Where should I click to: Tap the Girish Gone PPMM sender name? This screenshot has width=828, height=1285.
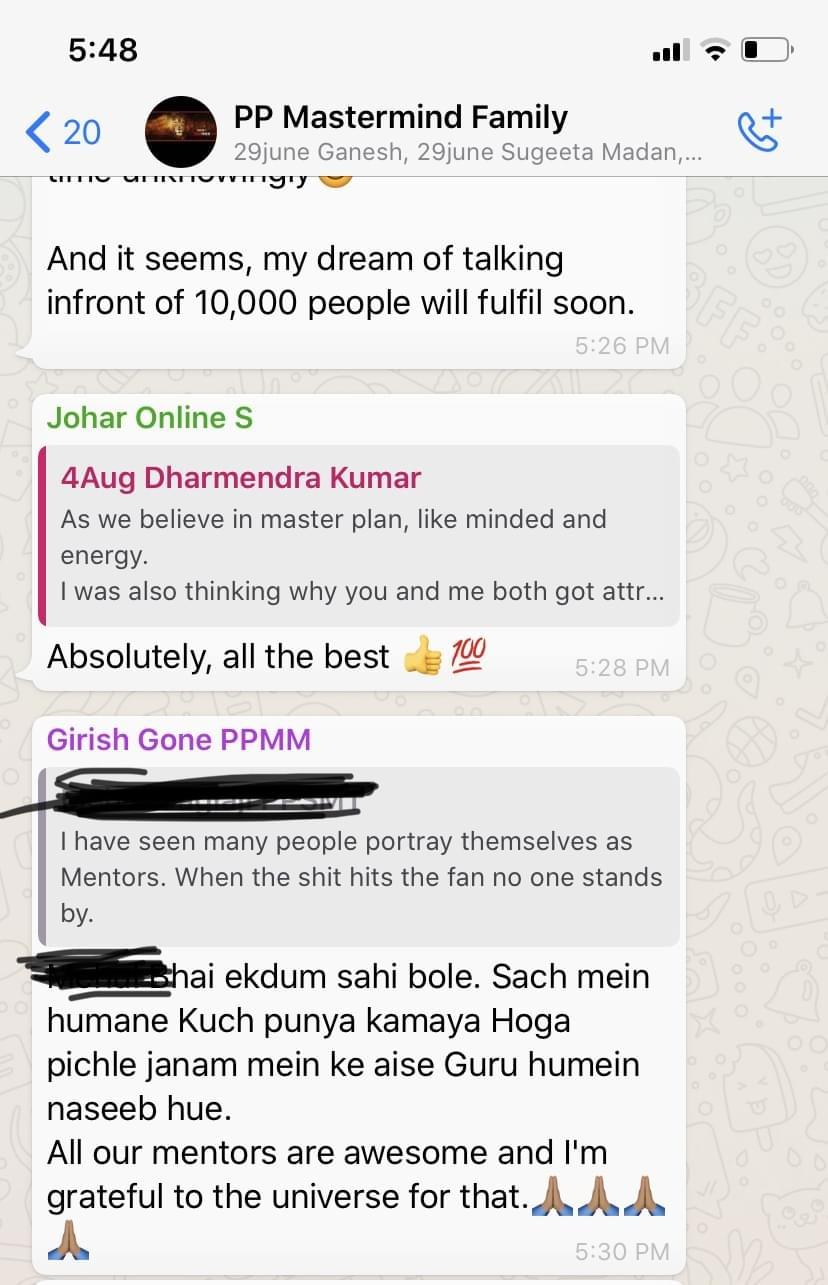179,740
